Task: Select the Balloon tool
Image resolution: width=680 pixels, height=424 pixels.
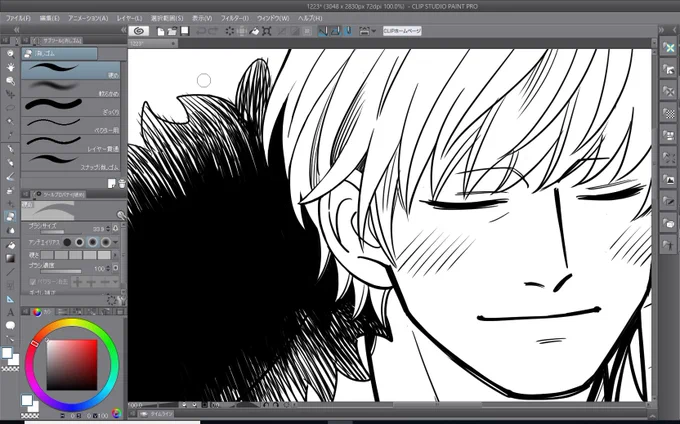Action: [x=10, y=326]
